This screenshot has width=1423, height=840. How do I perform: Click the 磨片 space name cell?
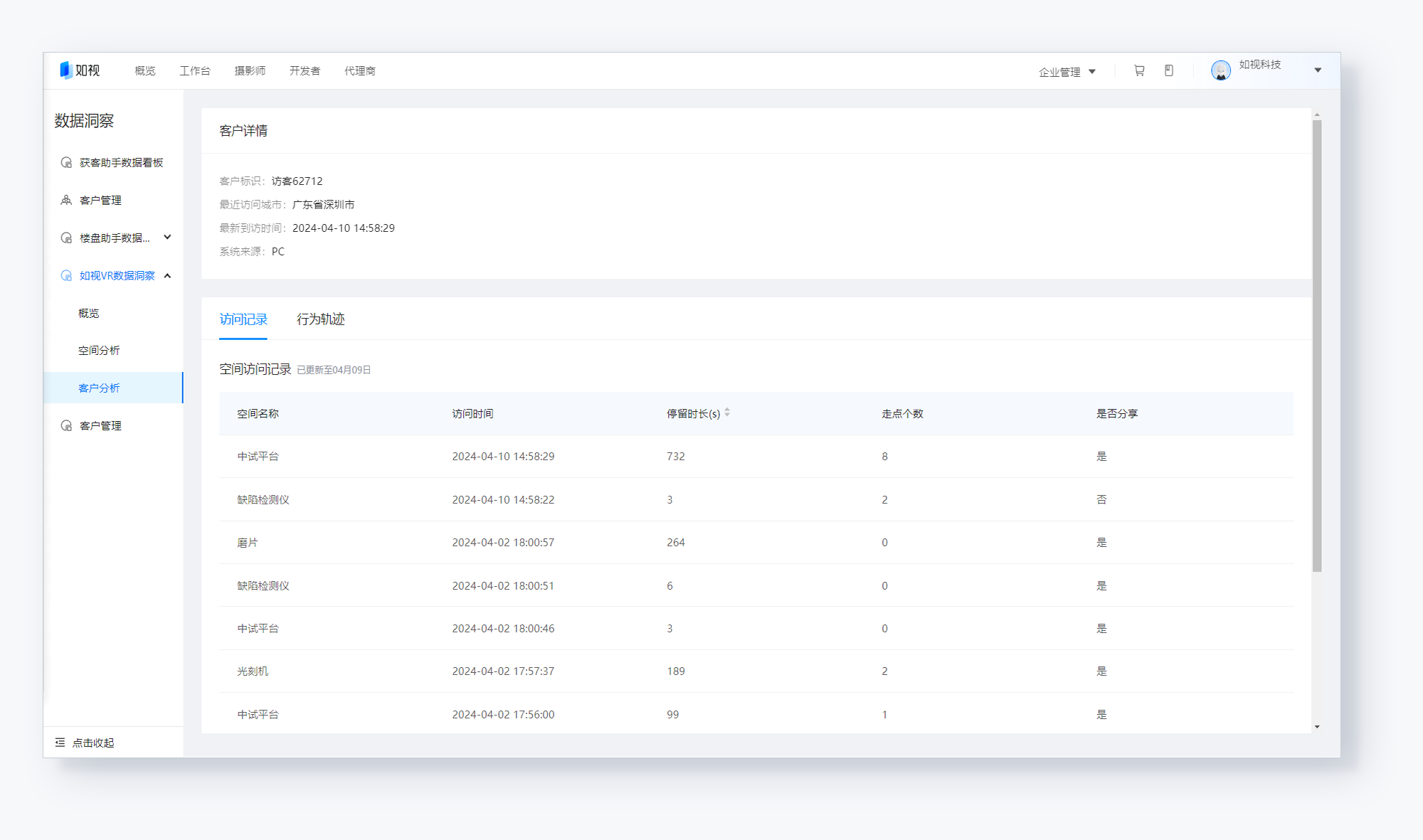(248, 543)
